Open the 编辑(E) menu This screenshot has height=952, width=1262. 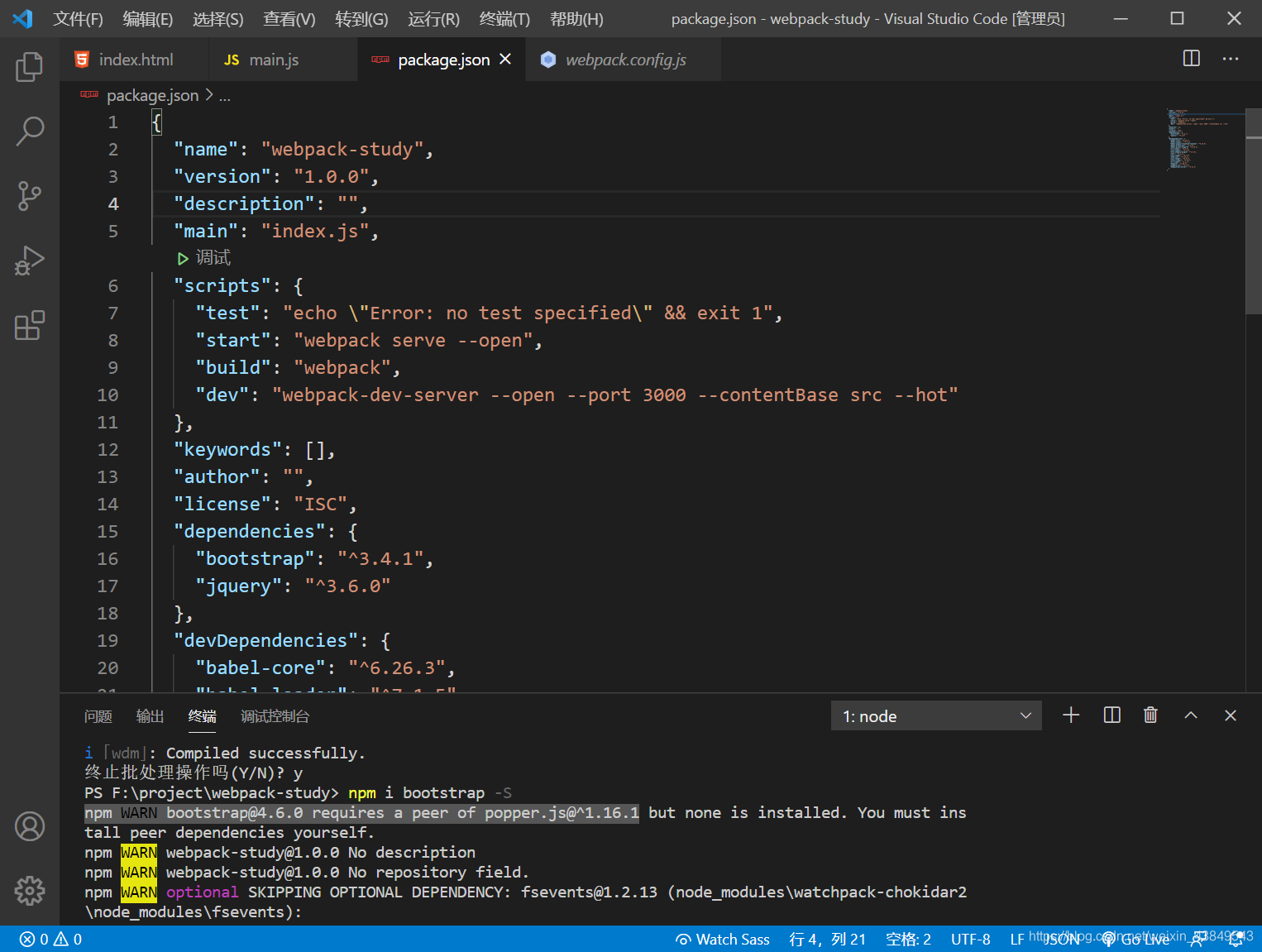(148, 18)
